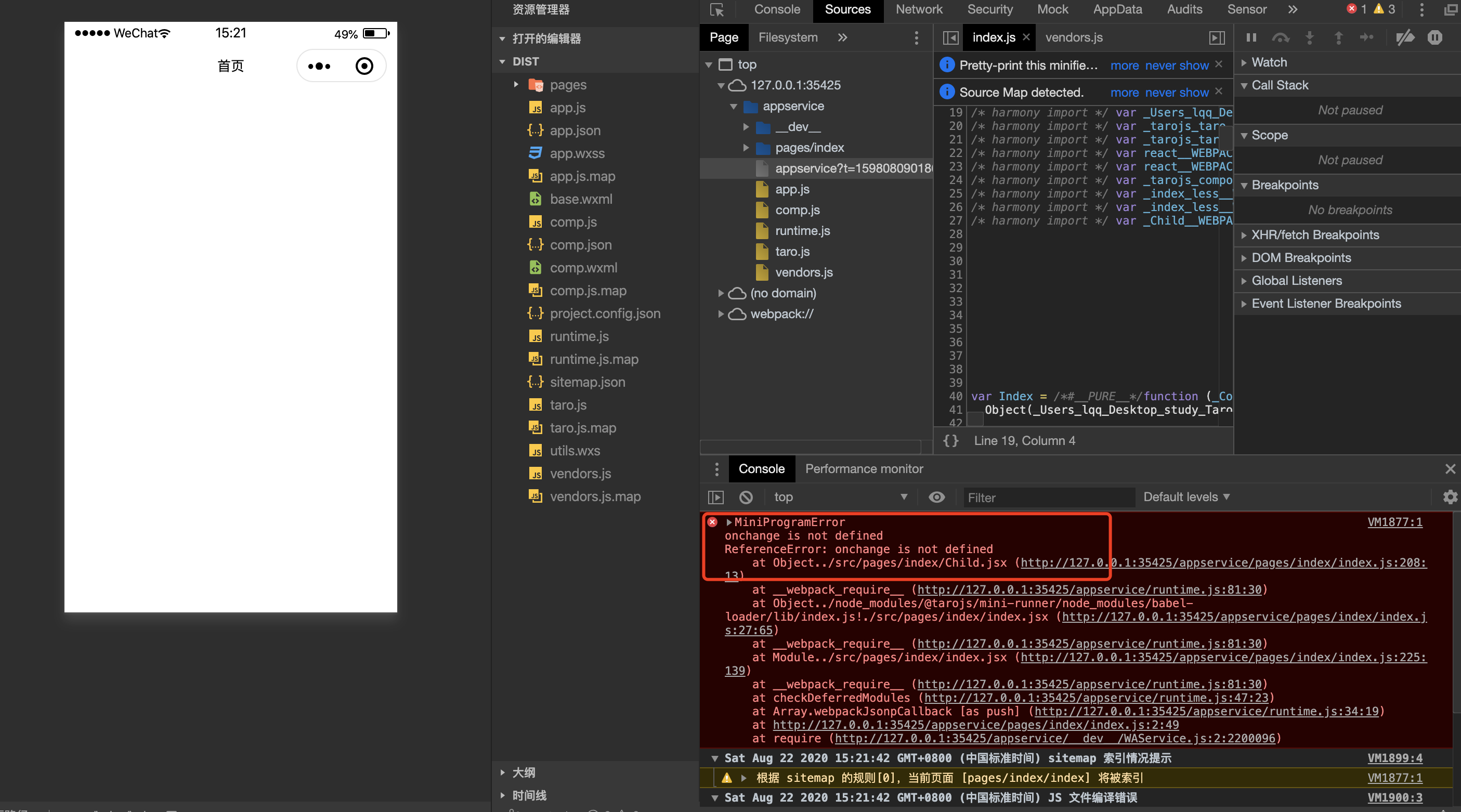Open the Default levels dropdown
The width and height of the screenshot is (1461, 812).
point(1186,497)
